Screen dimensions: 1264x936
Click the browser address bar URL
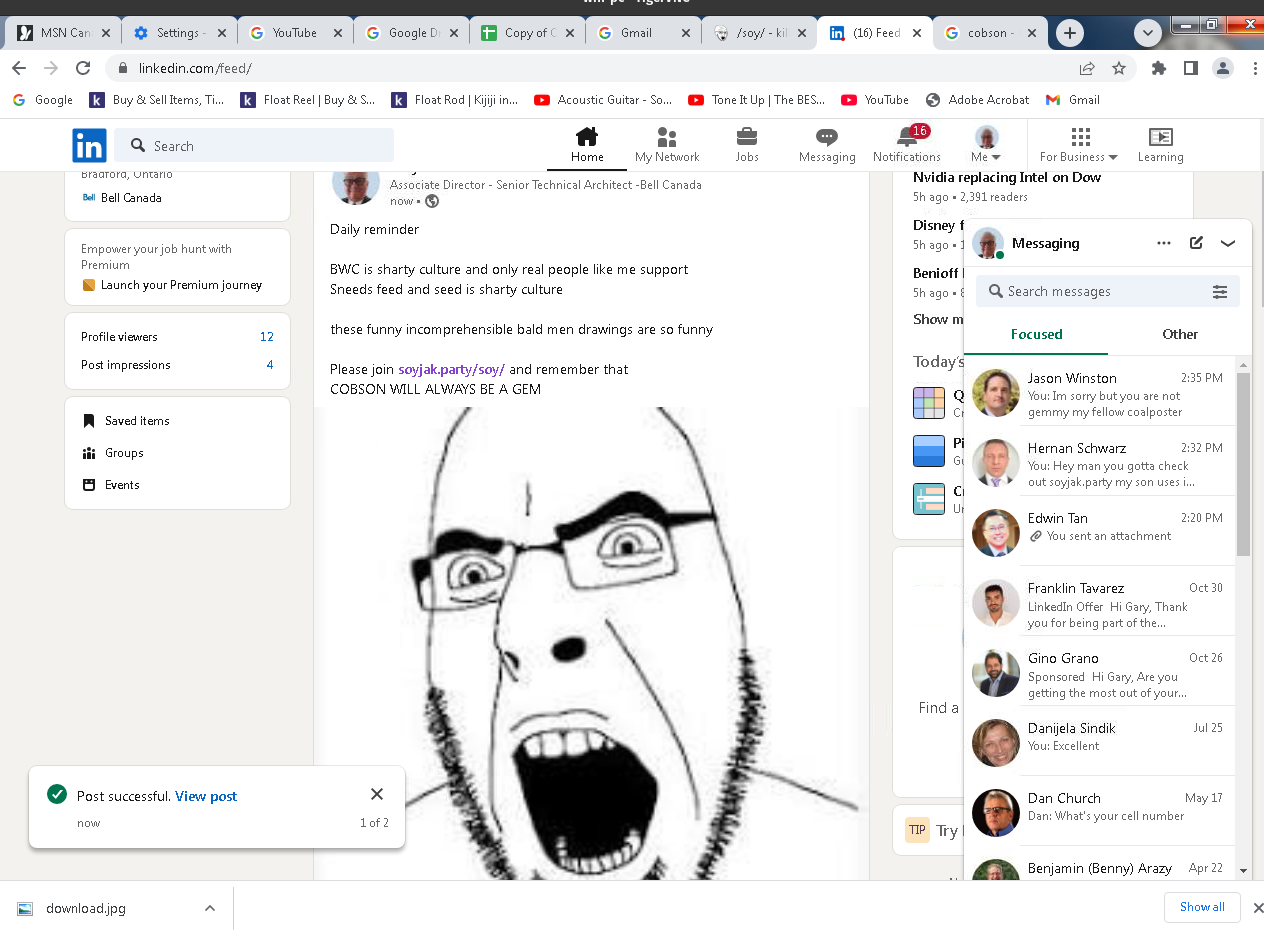pyautogui.click(x=195, y=68)
